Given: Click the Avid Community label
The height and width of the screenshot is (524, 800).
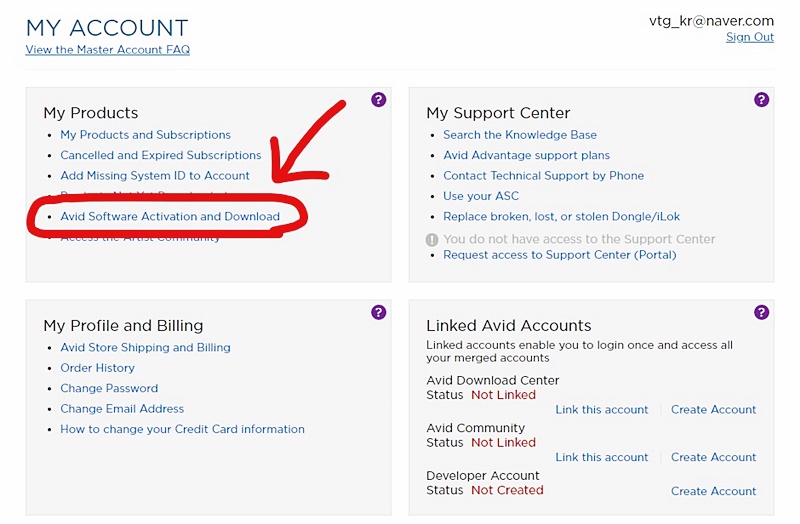Looking at the screenshot, I should [x=476, y=428].
